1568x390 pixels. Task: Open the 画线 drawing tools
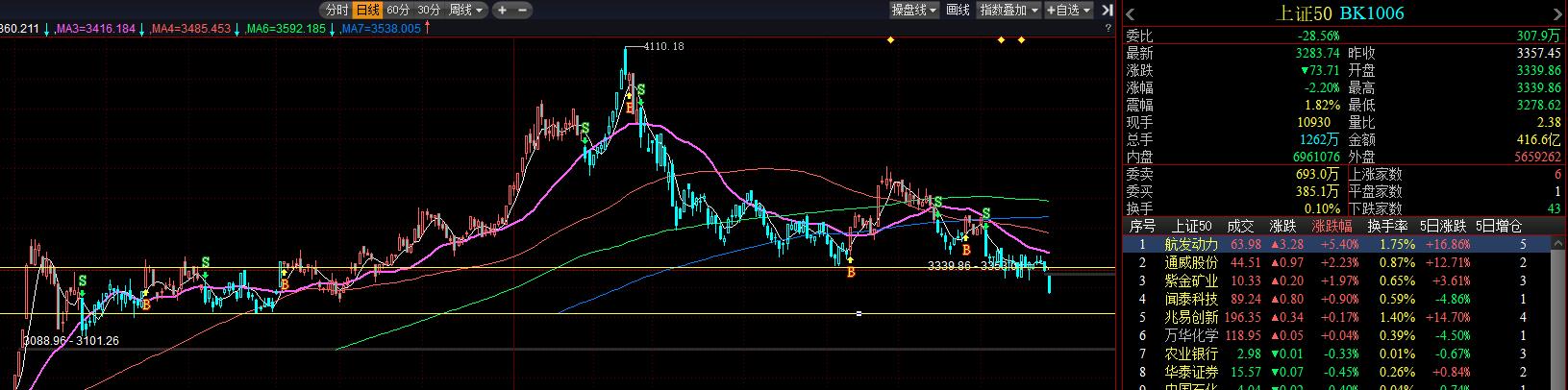click(x=958, y=10)
